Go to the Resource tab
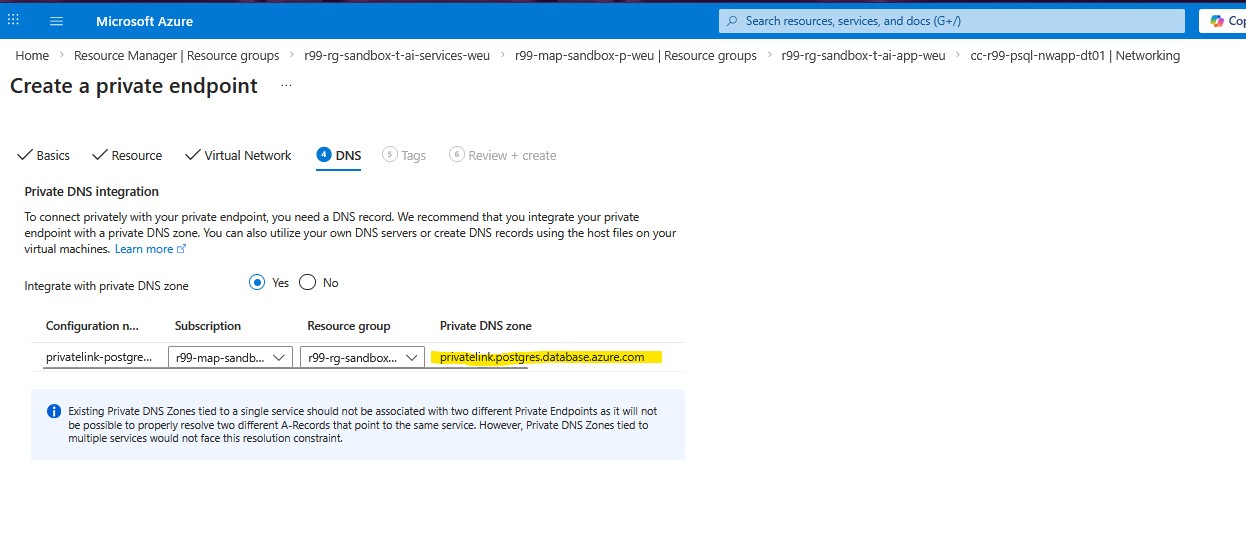Image resolution: width=1246 pixels, height=554 pixels. (127, 155)
